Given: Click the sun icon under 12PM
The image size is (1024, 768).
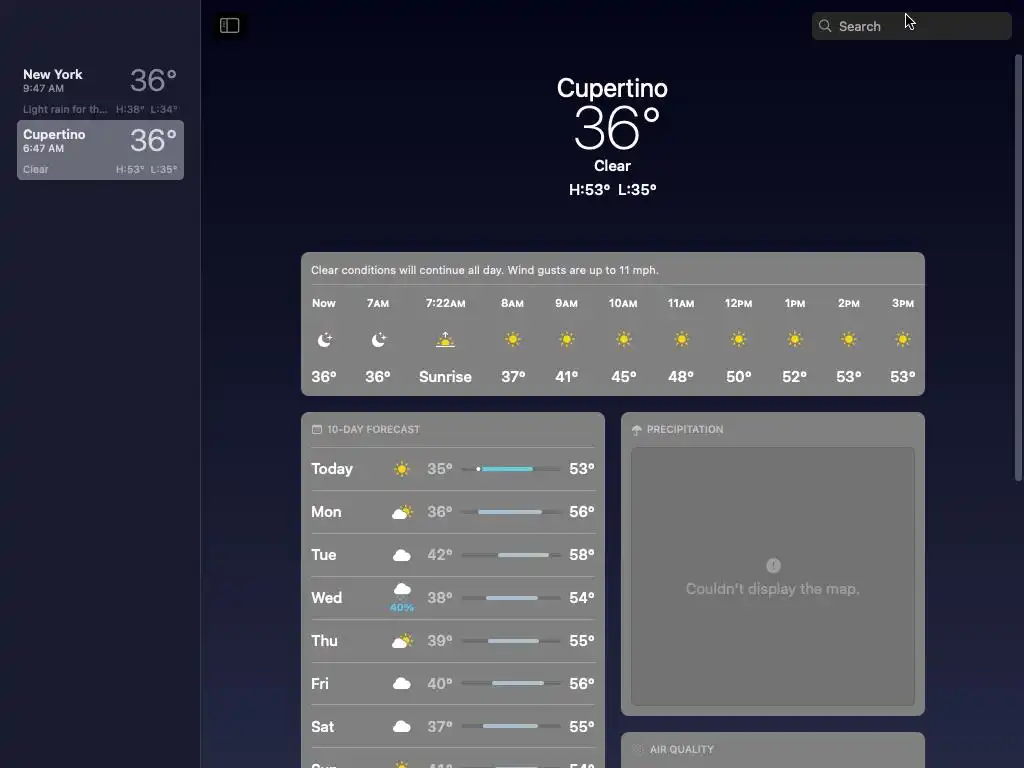Looking at the screenshot, I should [739, 340].
